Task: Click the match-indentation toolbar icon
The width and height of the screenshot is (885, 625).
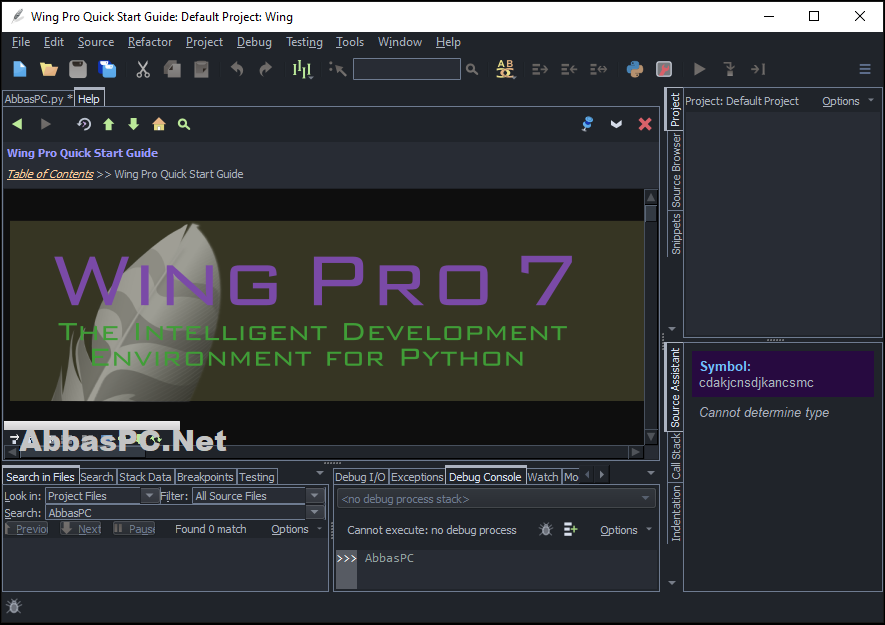Action: [x=598, y=69]
